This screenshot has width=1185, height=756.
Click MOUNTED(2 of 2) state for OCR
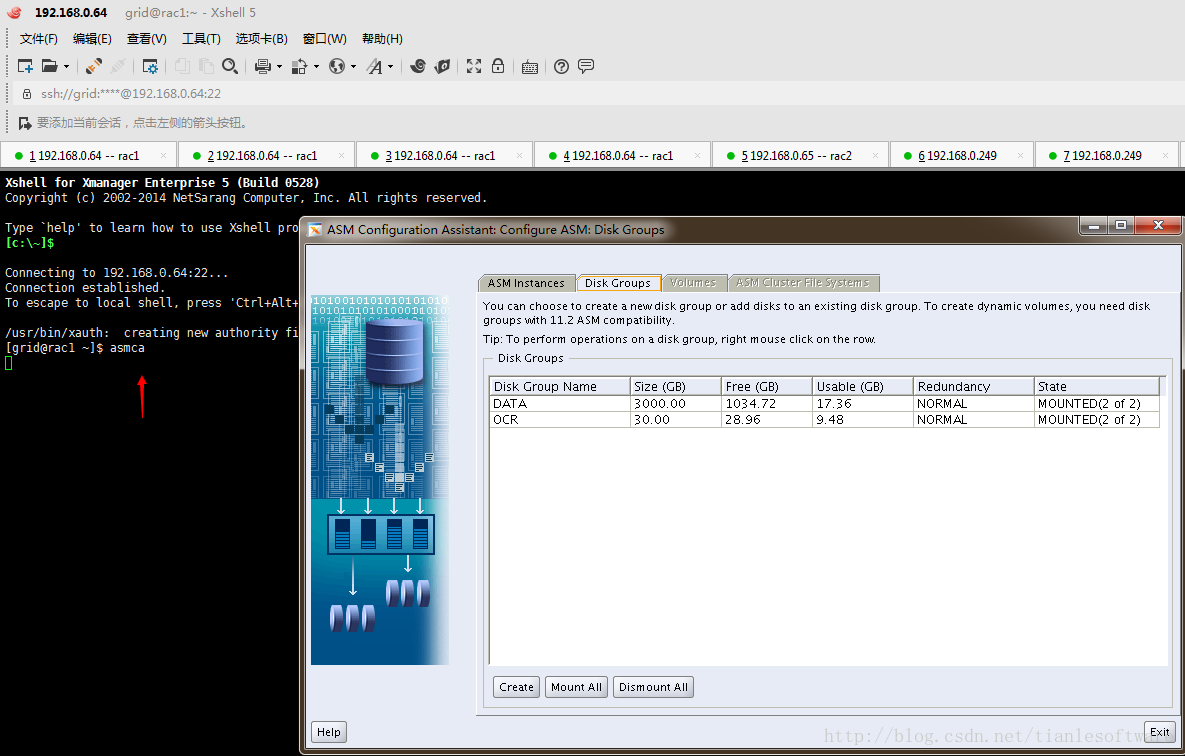pos(1097,420)
